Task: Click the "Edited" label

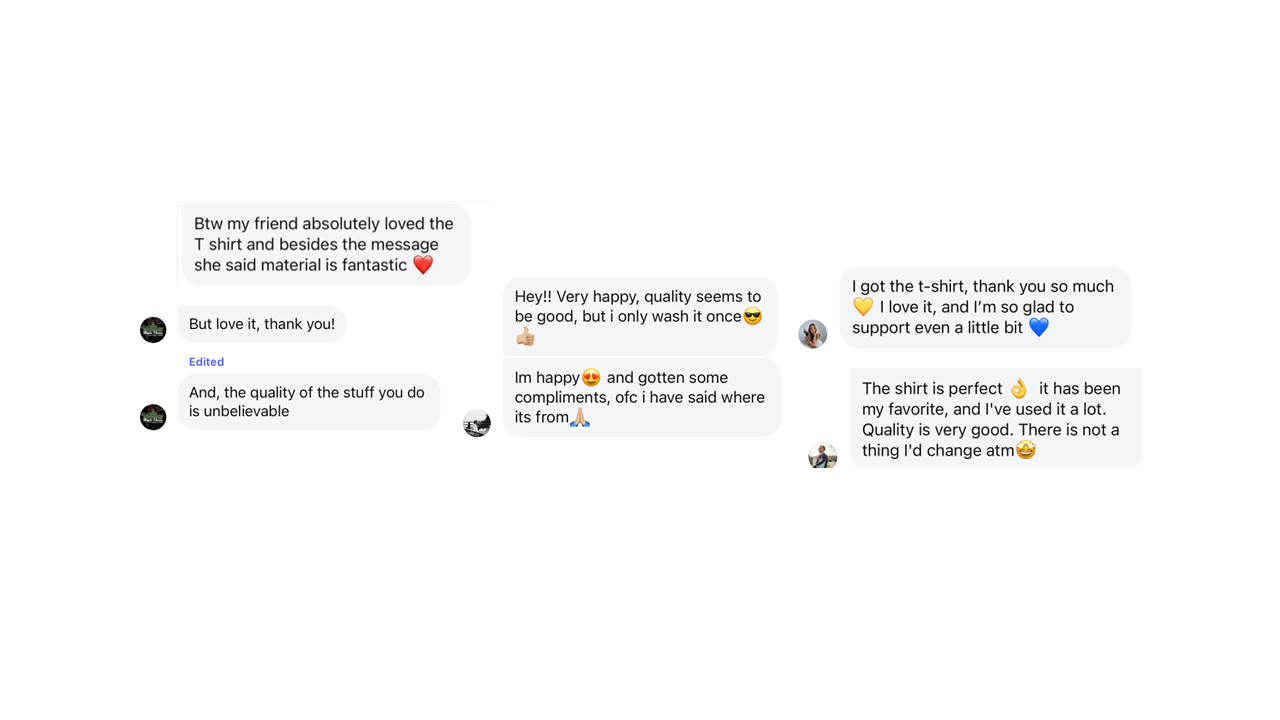Action: coord(206,362)
